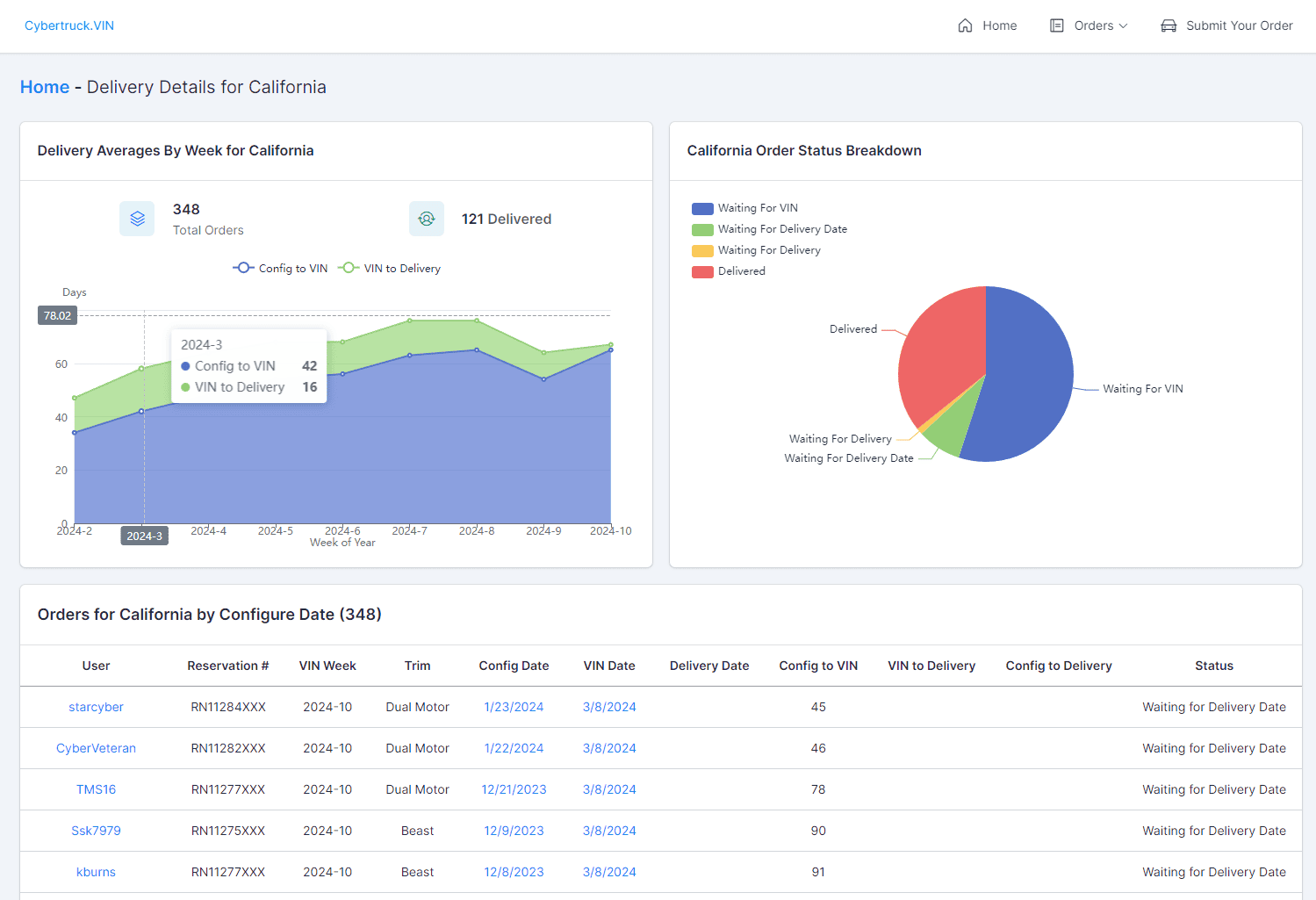Toggle the Delivered pie legend swatch
Image resolution: width=1316 pixels, height=900 pixels.
702,271
